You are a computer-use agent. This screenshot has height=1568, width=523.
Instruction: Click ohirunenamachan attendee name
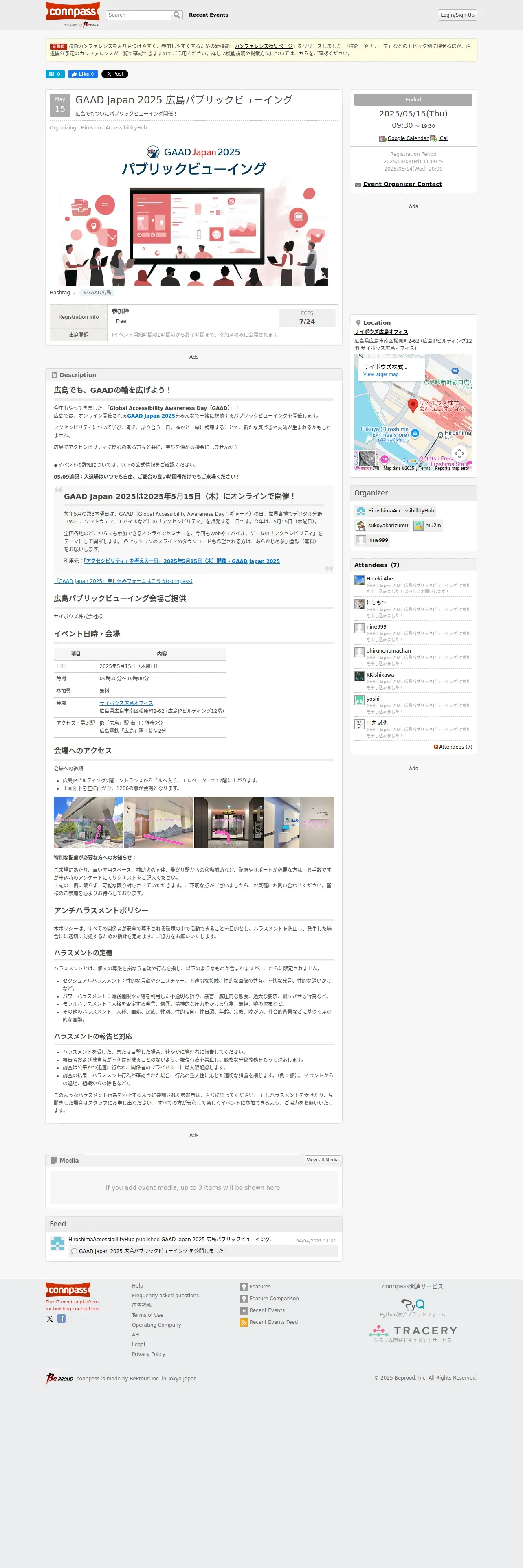pos(389,651)
